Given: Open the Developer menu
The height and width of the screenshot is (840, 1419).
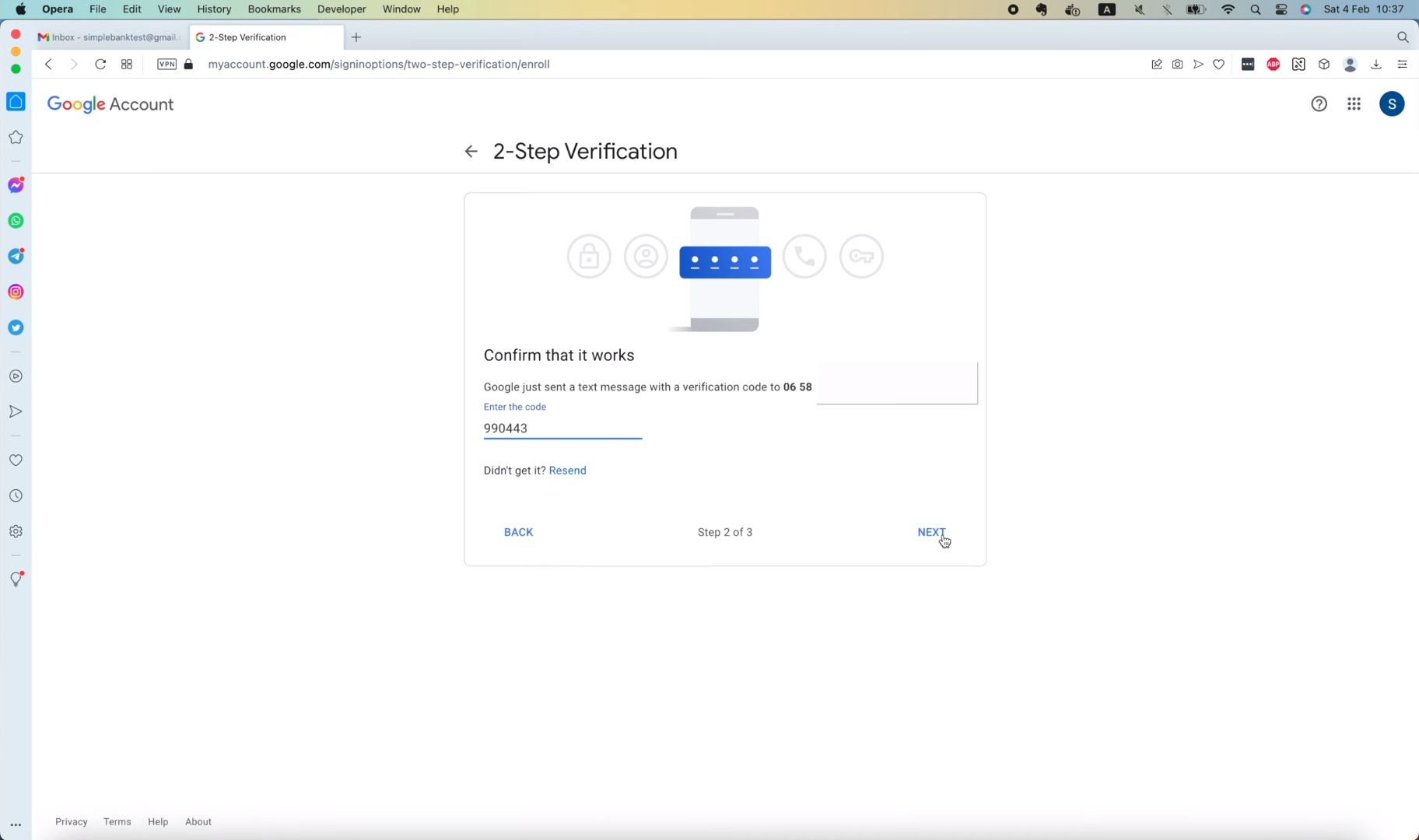Looking at the screenshot, I should point(342,9).
